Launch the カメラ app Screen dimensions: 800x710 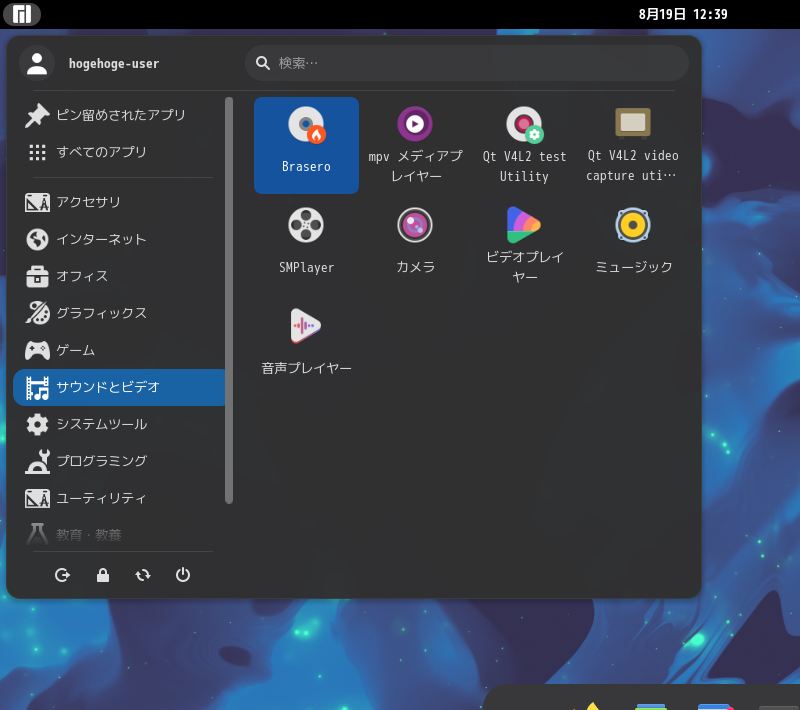coord(415,246)
